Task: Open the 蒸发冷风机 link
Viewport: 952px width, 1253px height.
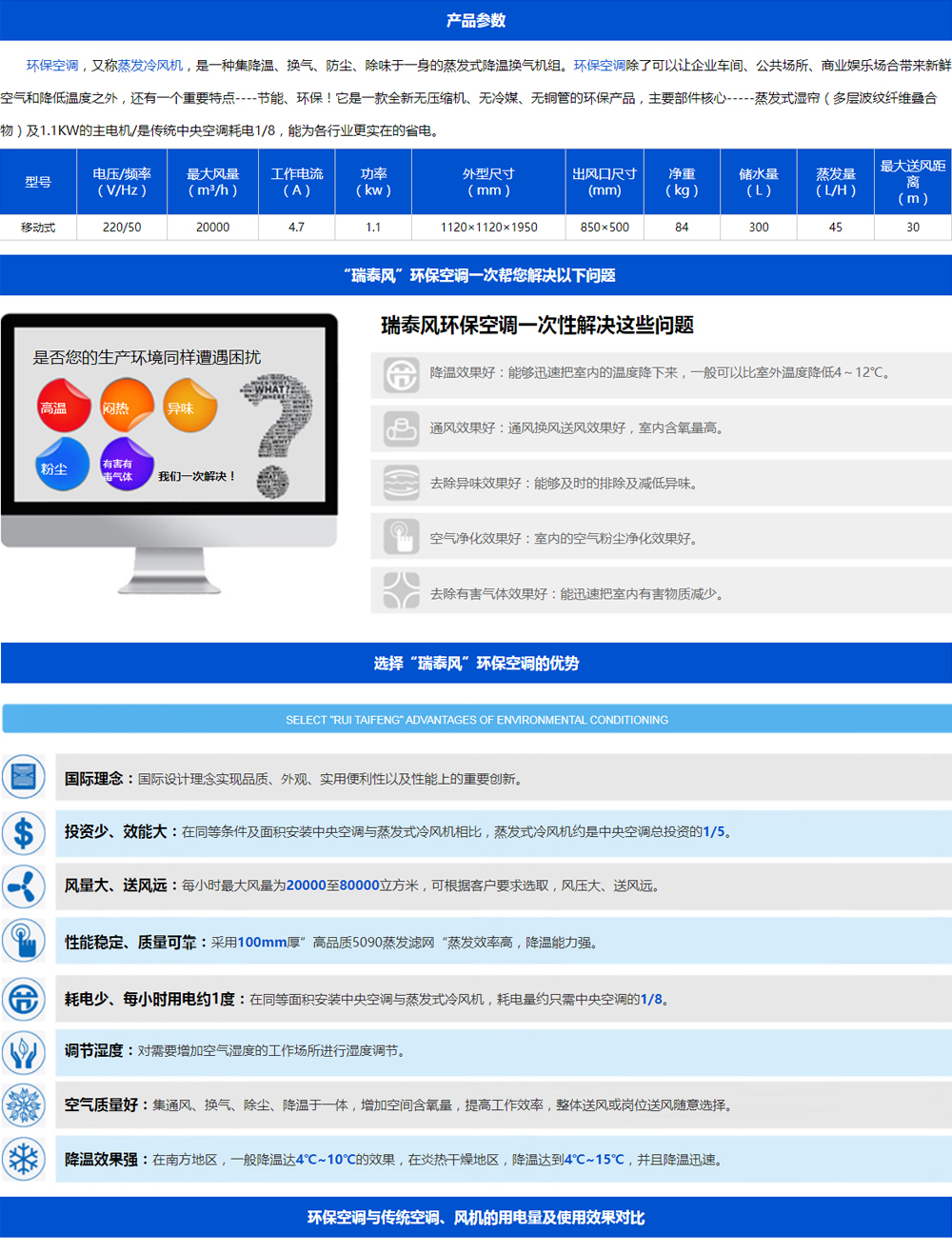Action: (x=150, y=66)
